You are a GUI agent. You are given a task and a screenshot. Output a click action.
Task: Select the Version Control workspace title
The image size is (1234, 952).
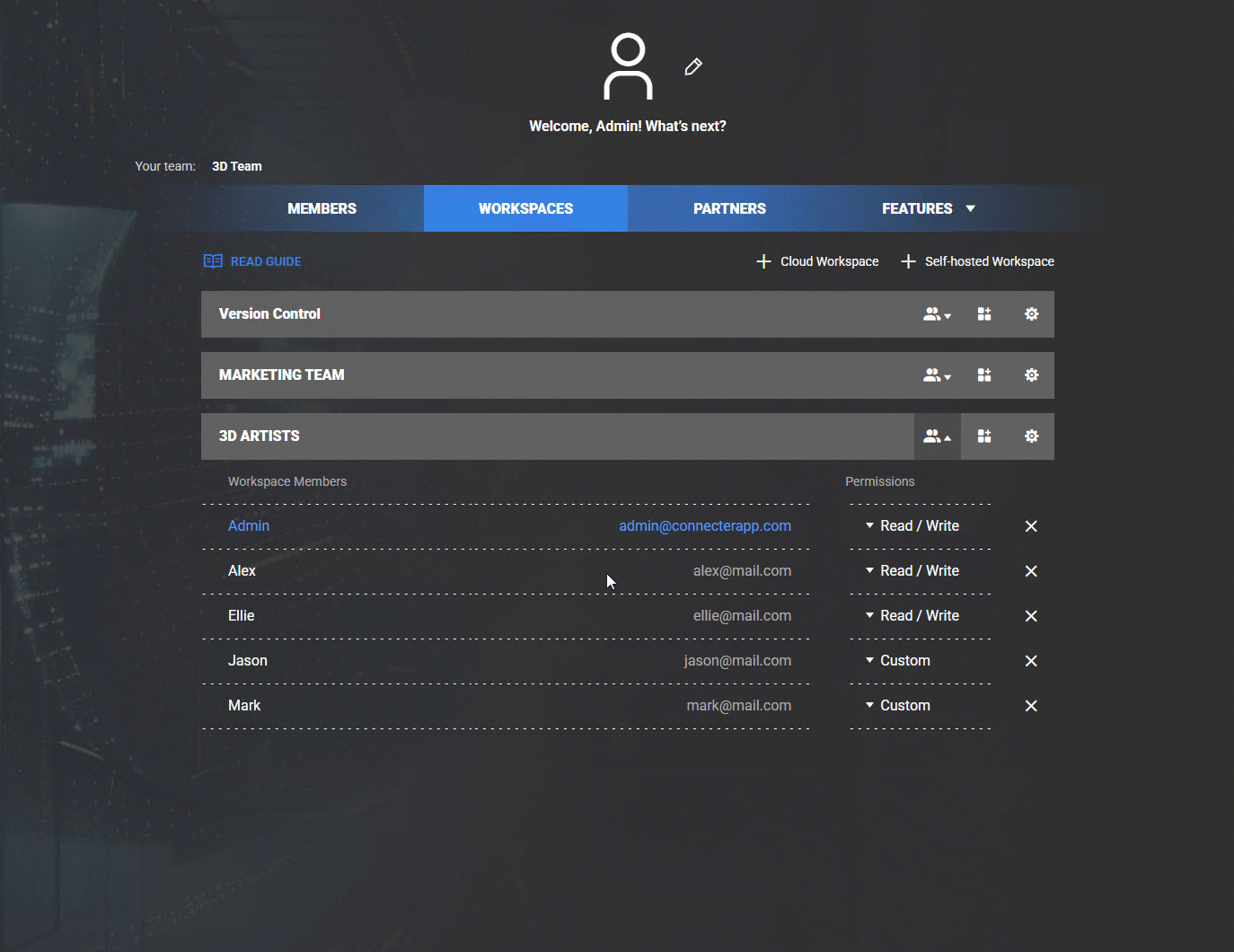point(269,314)
